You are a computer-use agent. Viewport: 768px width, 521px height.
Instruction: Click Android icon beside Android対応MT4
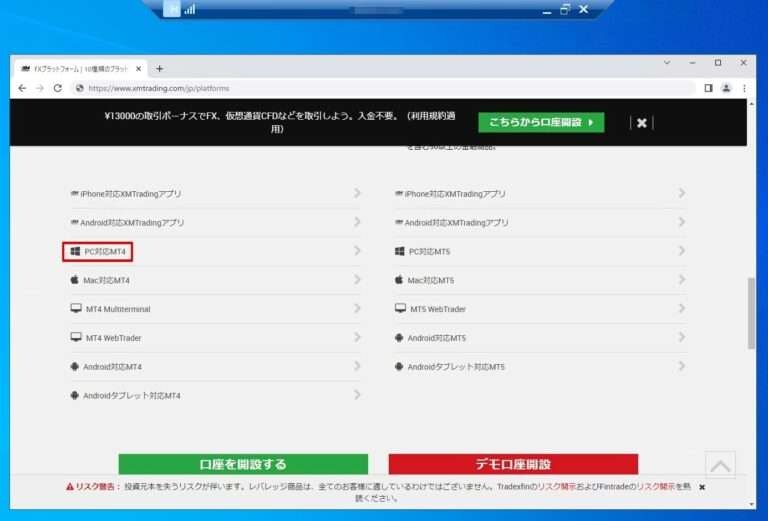(x=74, y=366)
